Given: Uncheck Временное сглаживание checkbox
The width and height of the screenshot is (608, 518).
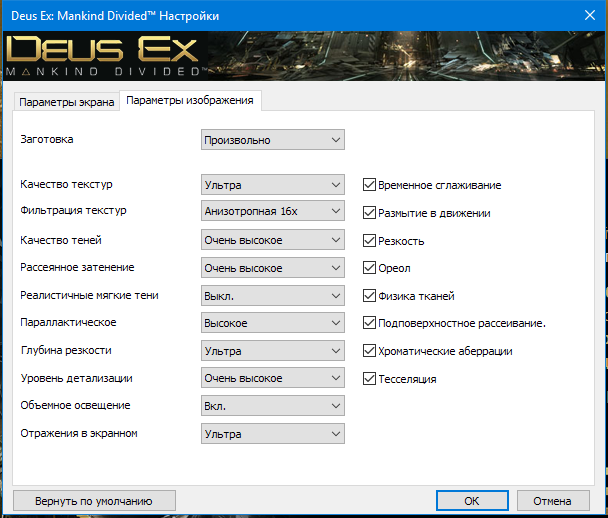Looking at the screenshot, I should coord(369,185).
